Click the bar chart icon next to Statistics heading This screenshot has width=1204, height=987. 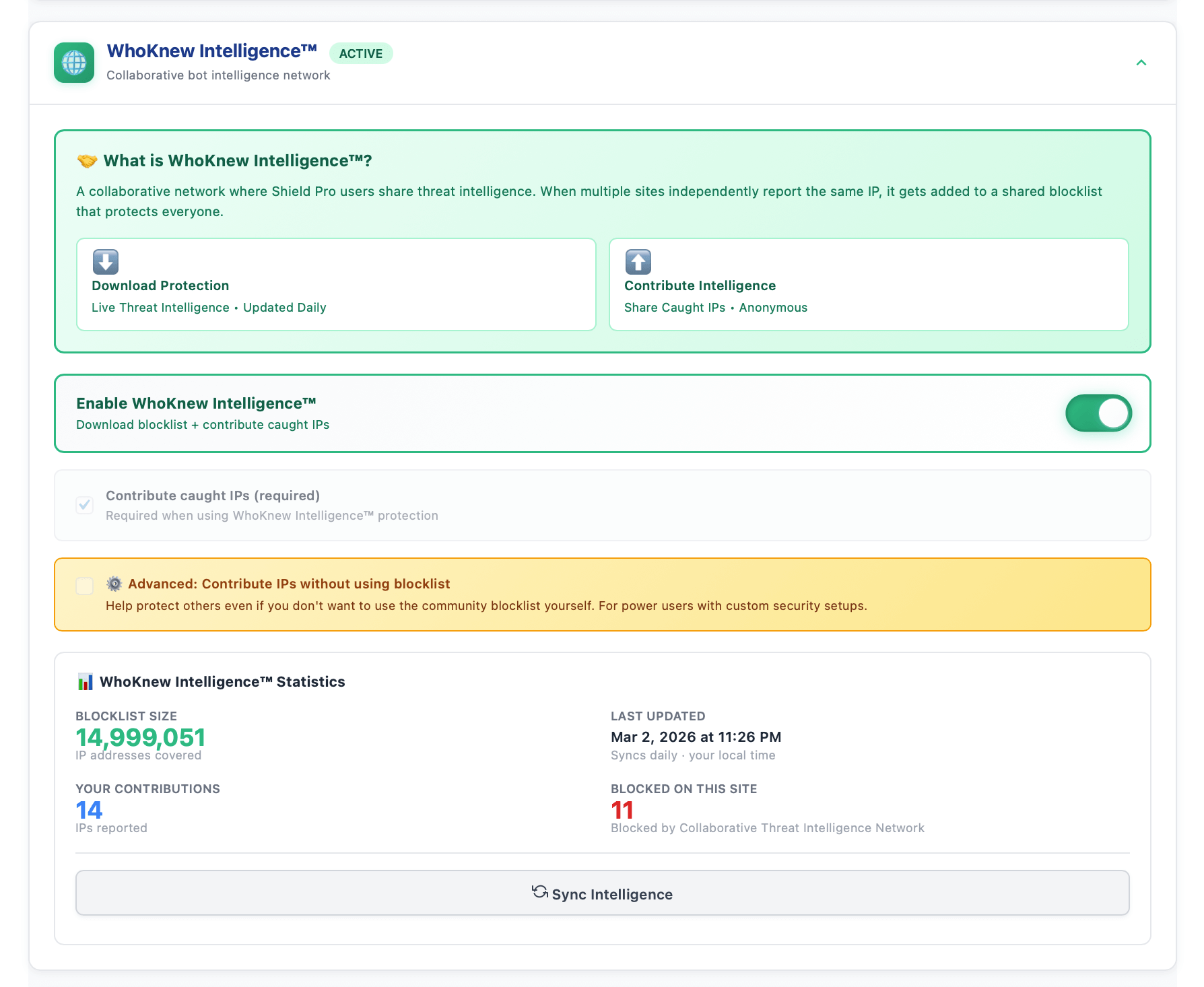85,681
